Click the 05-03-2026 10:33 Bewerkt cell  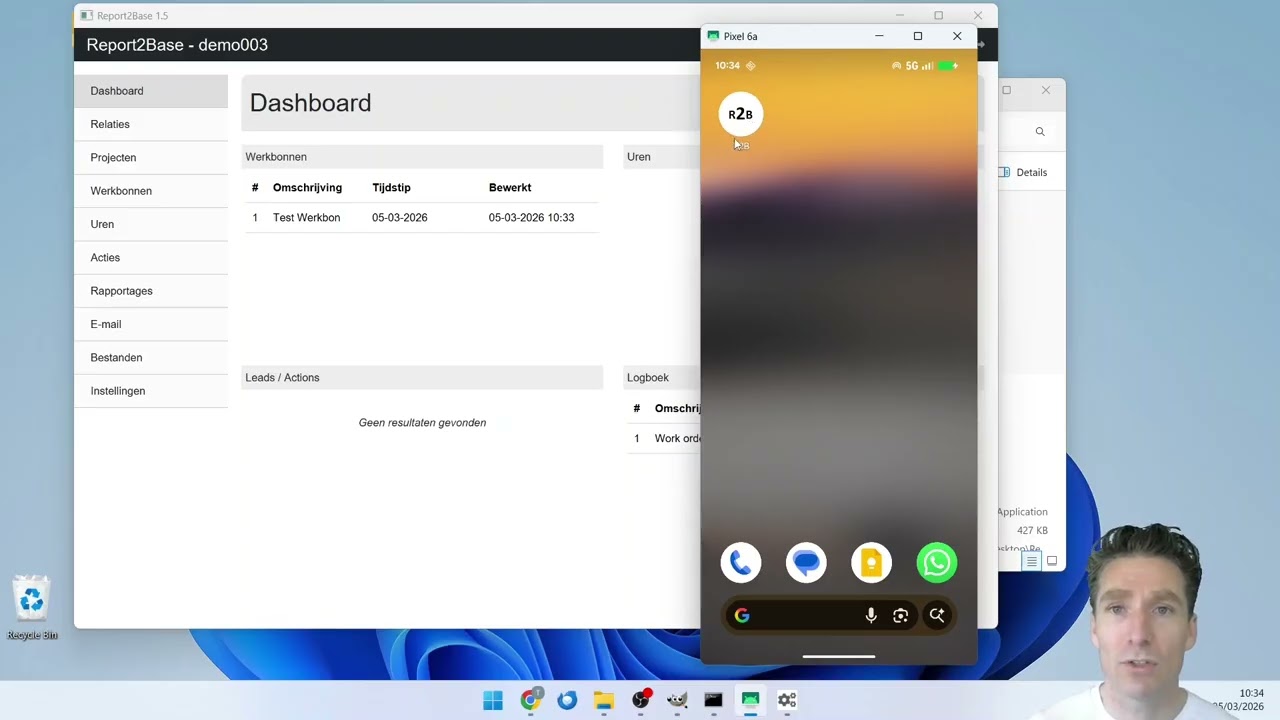coord(531,217)
